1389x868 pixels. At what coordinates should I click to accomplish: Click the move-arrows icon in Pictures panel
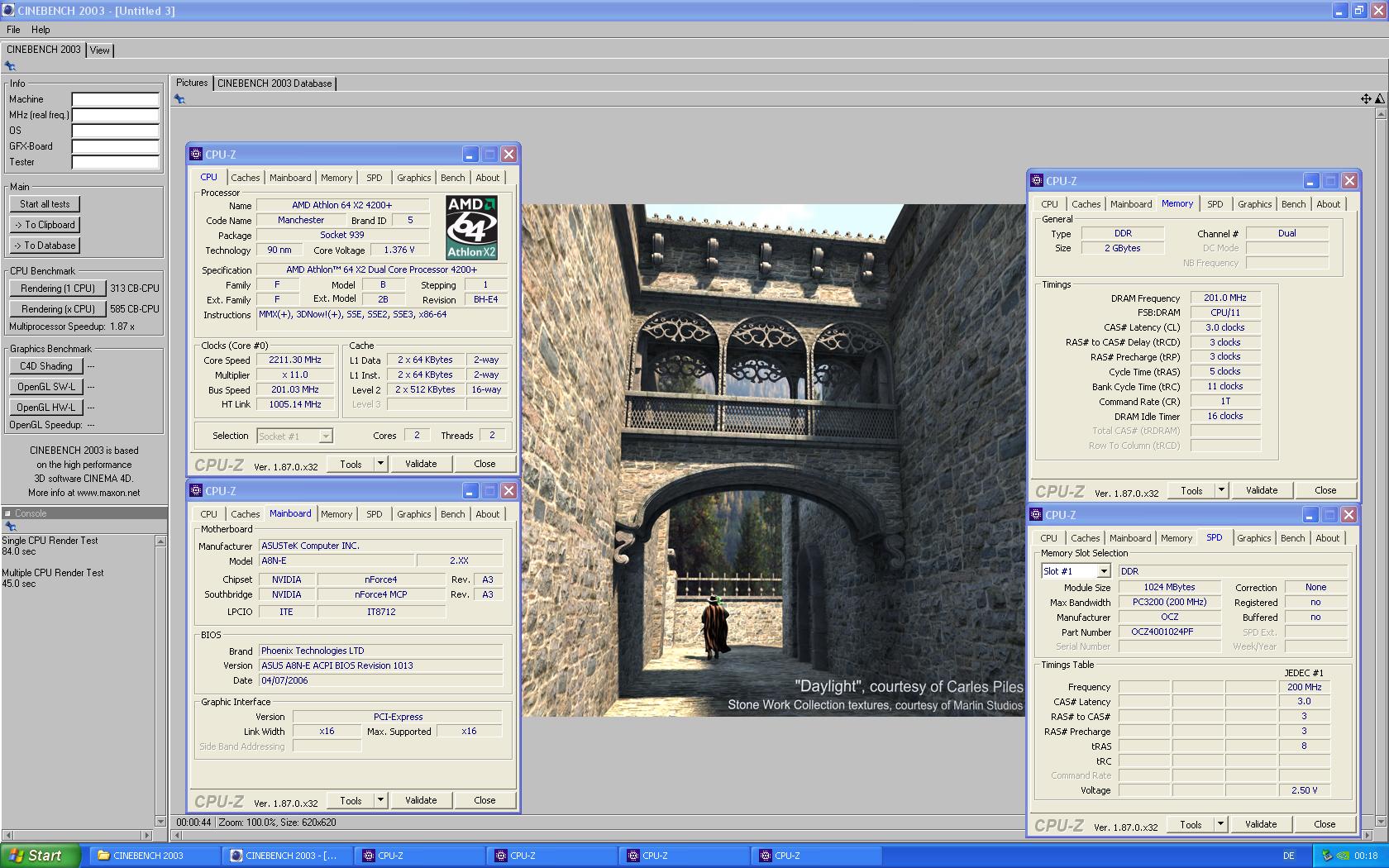click(x=1366, y=99)
